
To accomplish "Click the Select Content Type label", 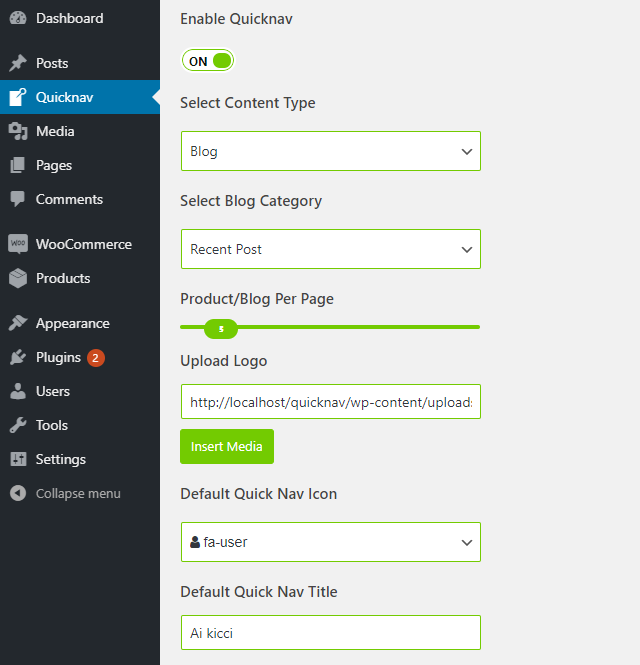I will 248,103.
